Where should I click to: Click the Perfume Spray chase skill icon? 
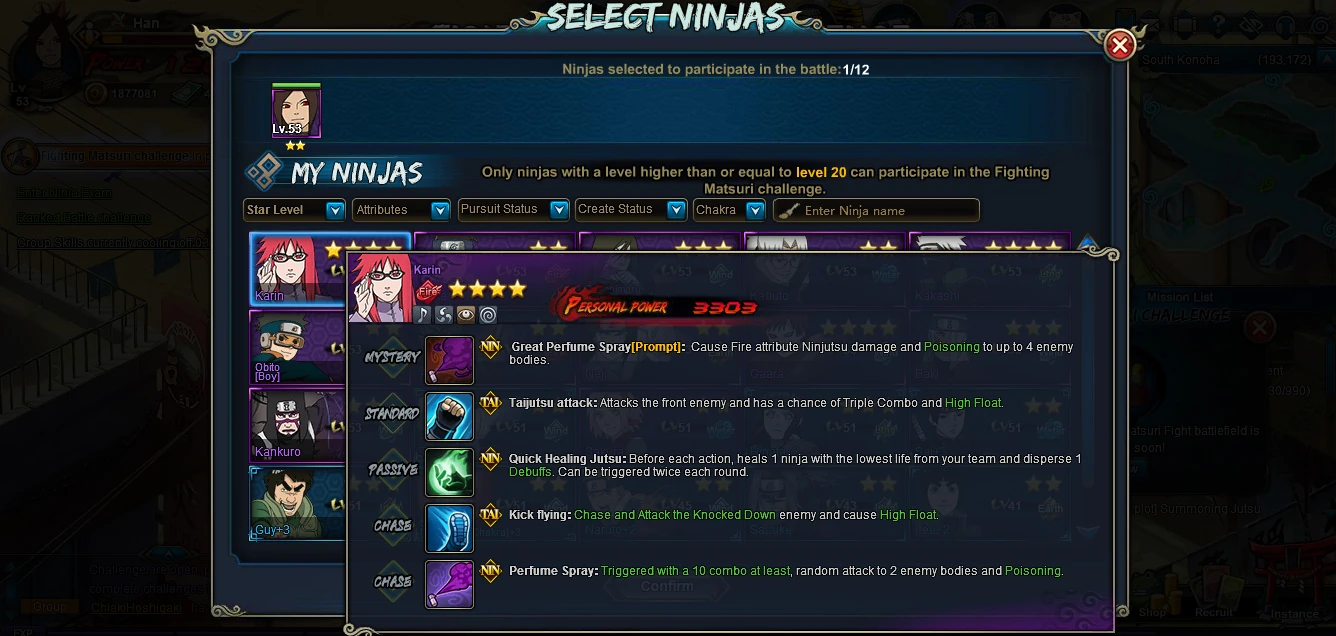pyautogui.click(x=449, y=584)
